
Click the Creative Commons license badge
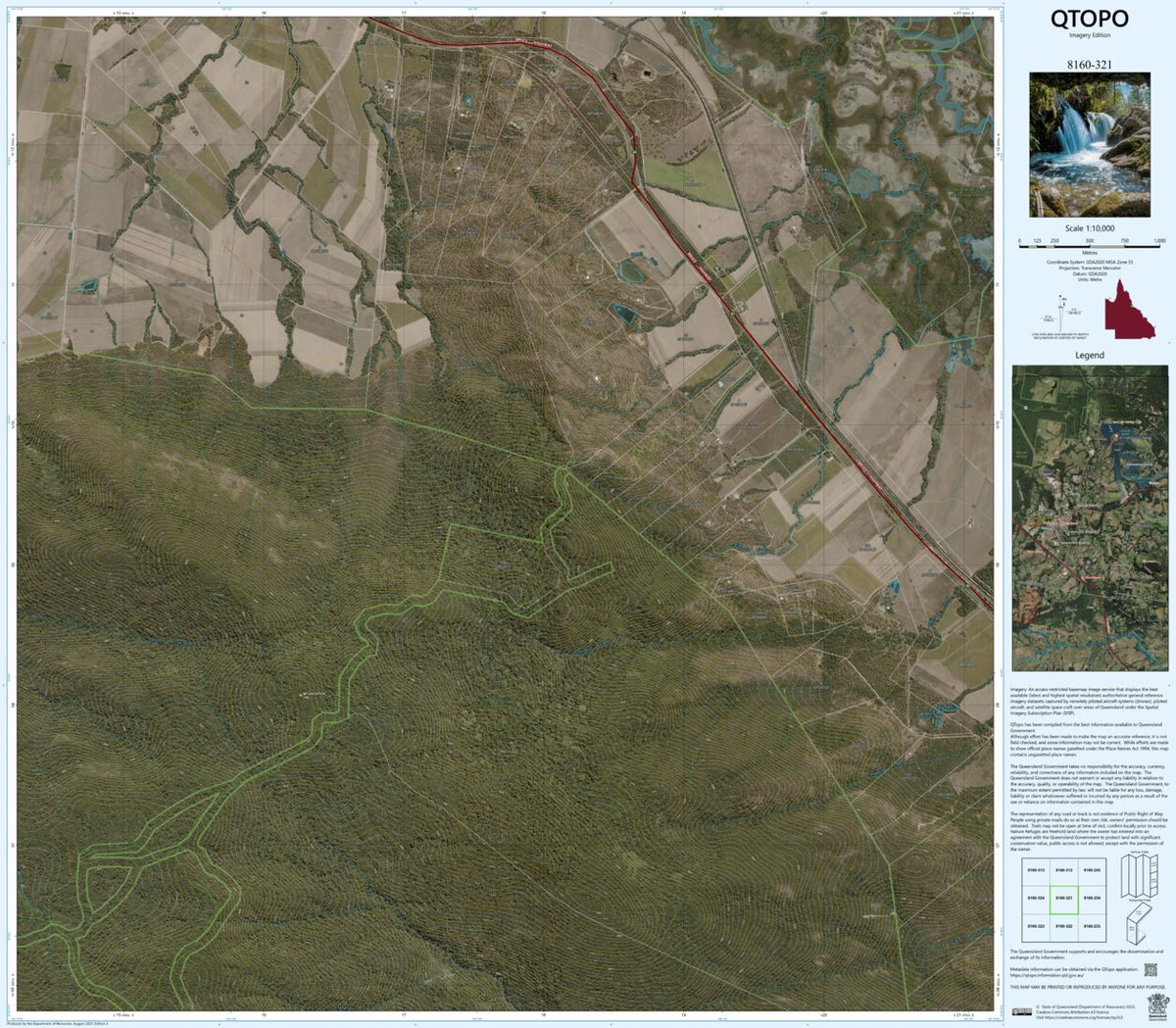click(x=1022, y=1012)
